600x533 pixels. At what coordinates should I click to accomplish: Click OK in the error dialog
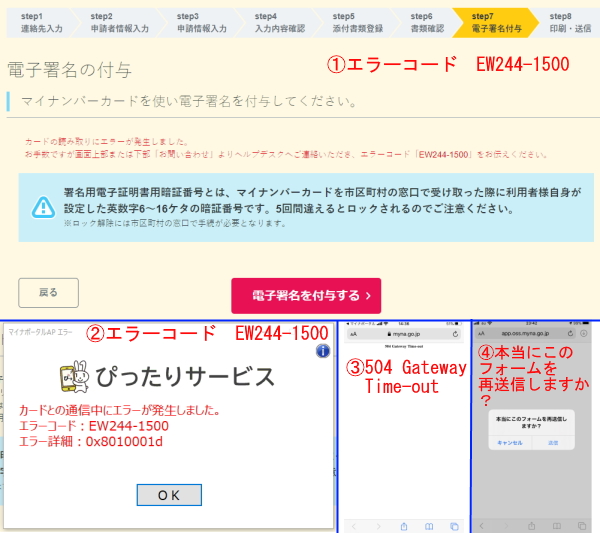169,495
